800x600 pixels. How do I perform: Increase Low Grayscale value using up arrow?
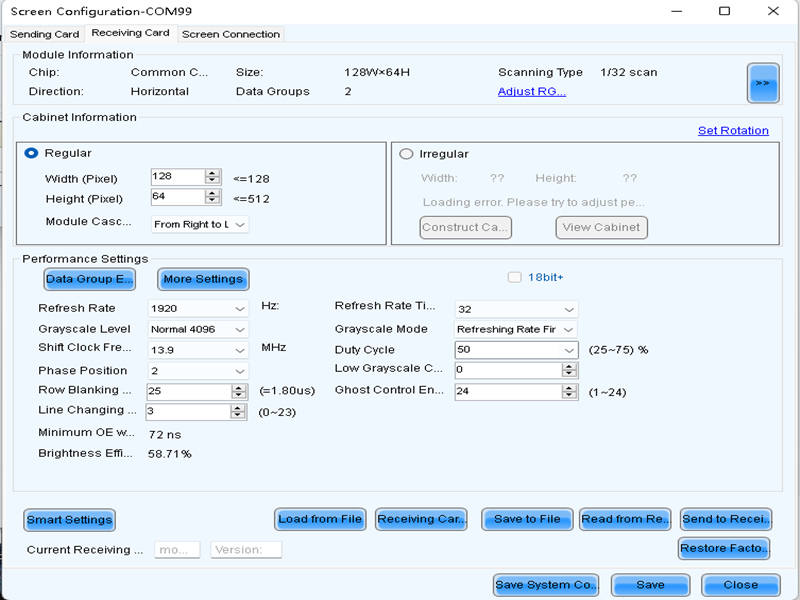tap(569, 366)
